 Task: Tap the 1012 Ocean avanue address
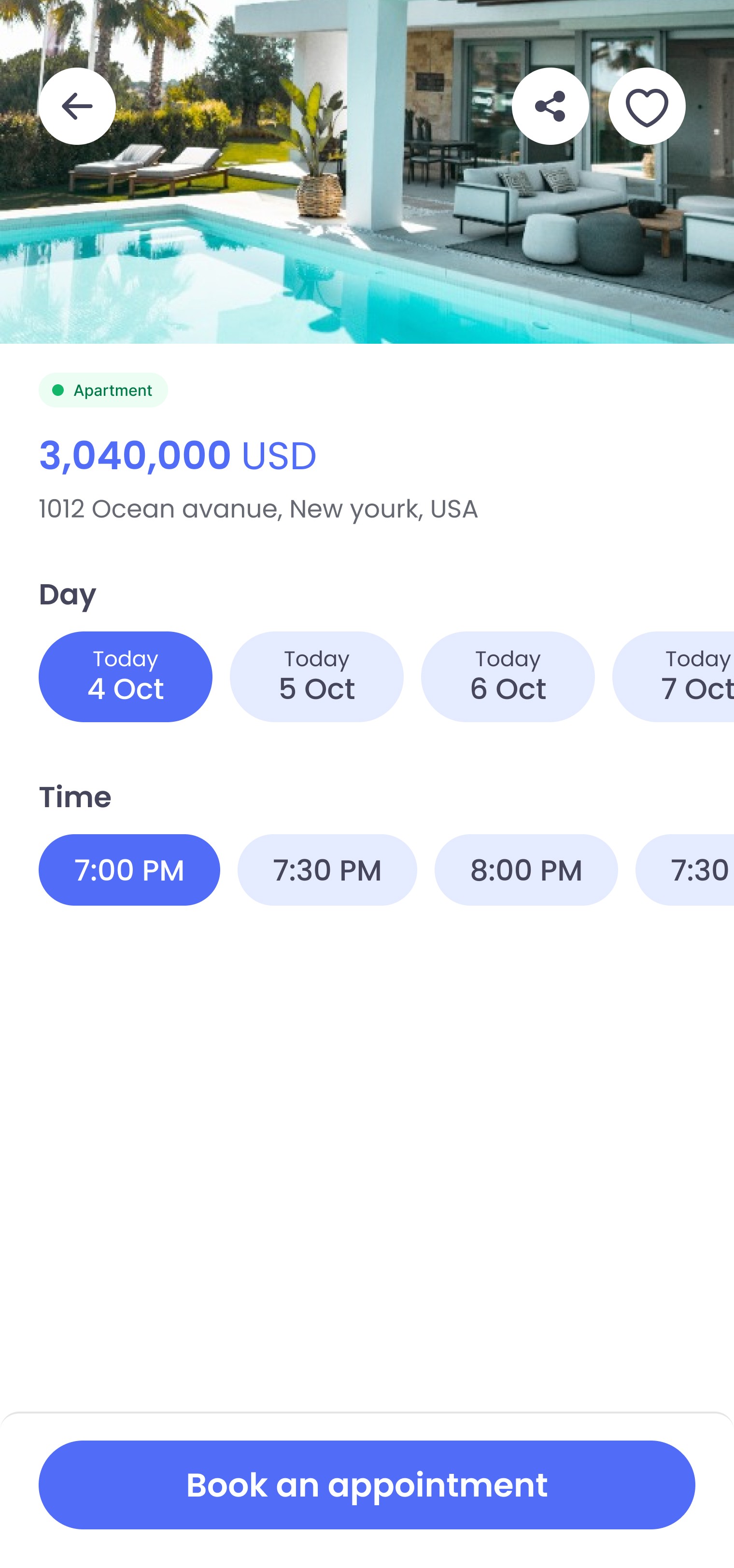click(258, 509)
